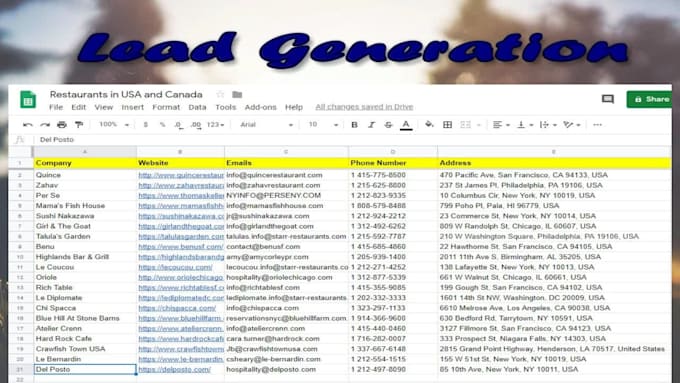Click the green Share button
The width and height of the screenshot is (680, 383).
[649, 99]
